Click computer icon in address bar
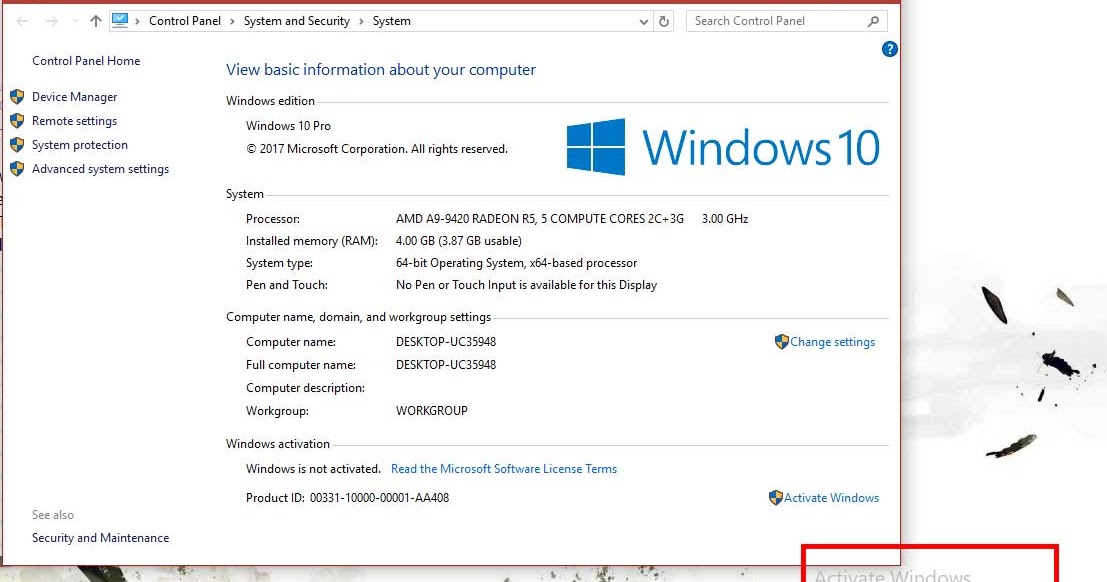The image size is (1107, 582). 120,20
